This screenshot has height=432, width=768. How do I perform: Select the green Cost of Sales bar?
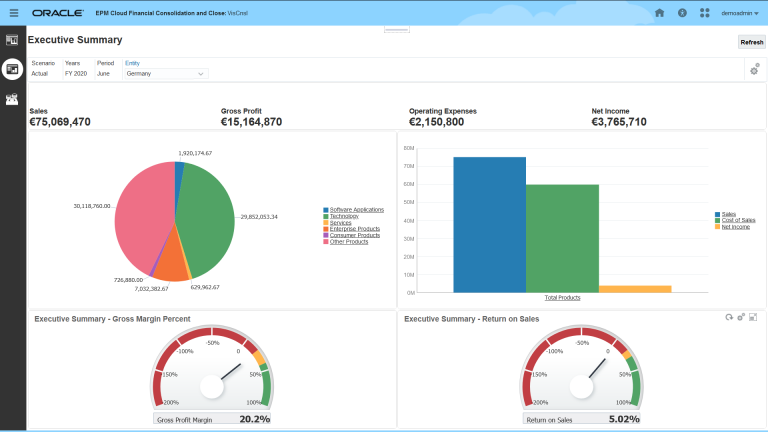click(562, 239)
